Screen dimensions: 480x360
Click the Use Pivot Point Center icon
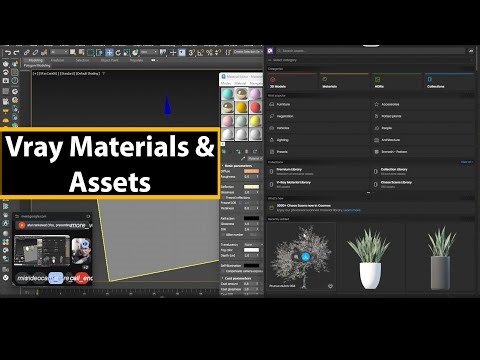pyautogui.click(x=163, y=52)
